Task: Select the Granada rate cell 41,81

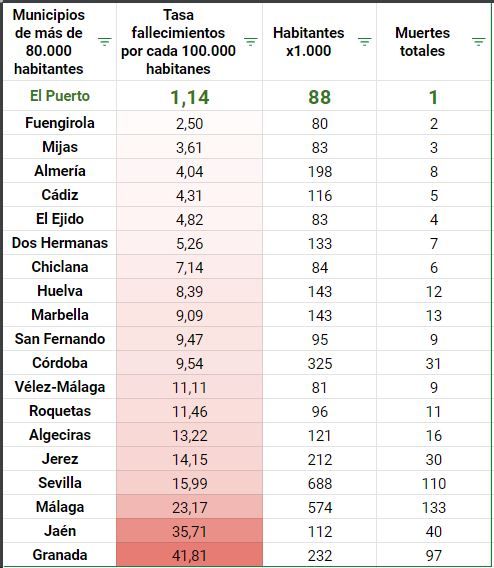Action: point(189,555)
